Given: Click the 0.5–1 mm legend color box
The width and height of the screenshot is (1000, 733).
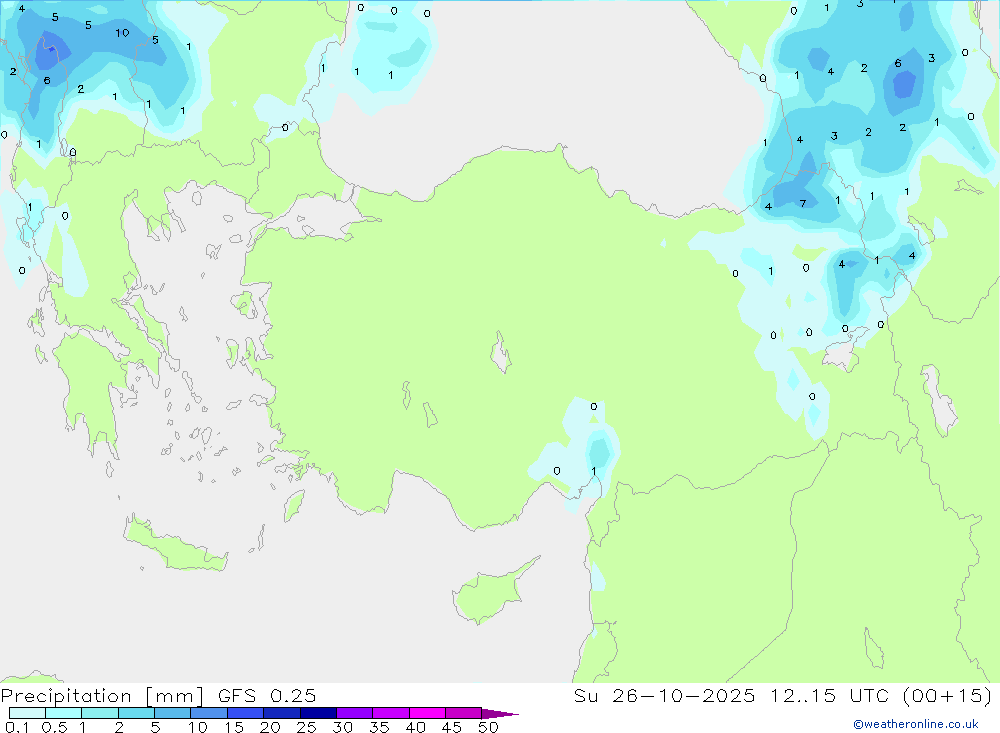Looking at the screenshot, I should (x=63, y=713).
